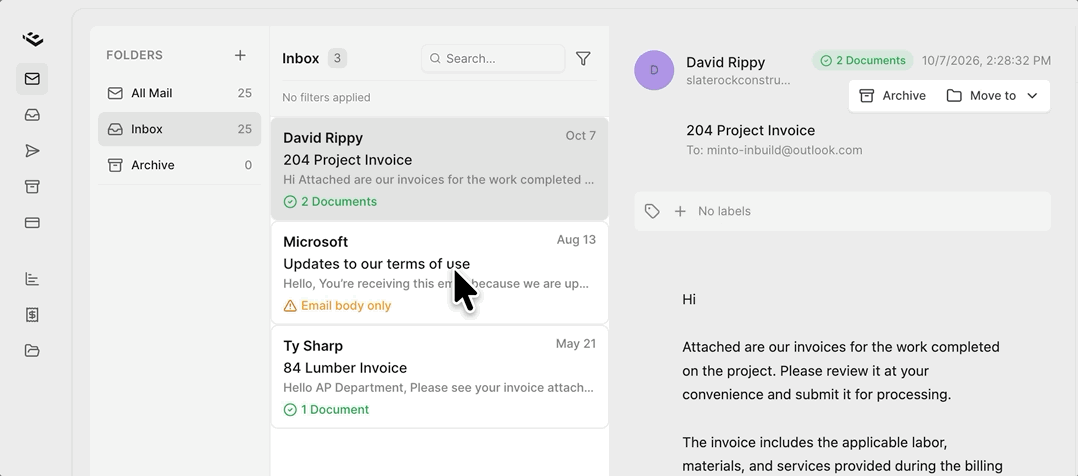Click the inbox tray sidebar icon
1078x476 pixels.
click(32, 115)
